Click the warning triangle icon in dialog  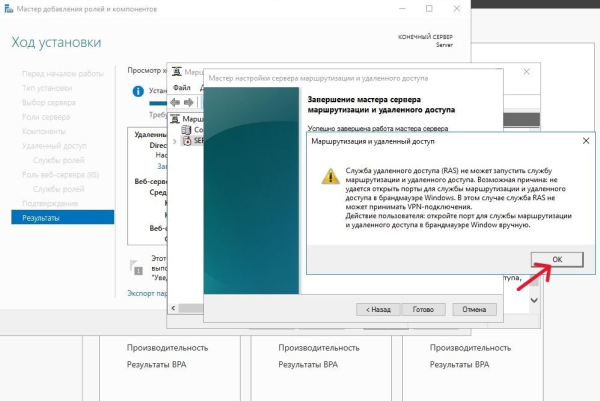[330, 176]
